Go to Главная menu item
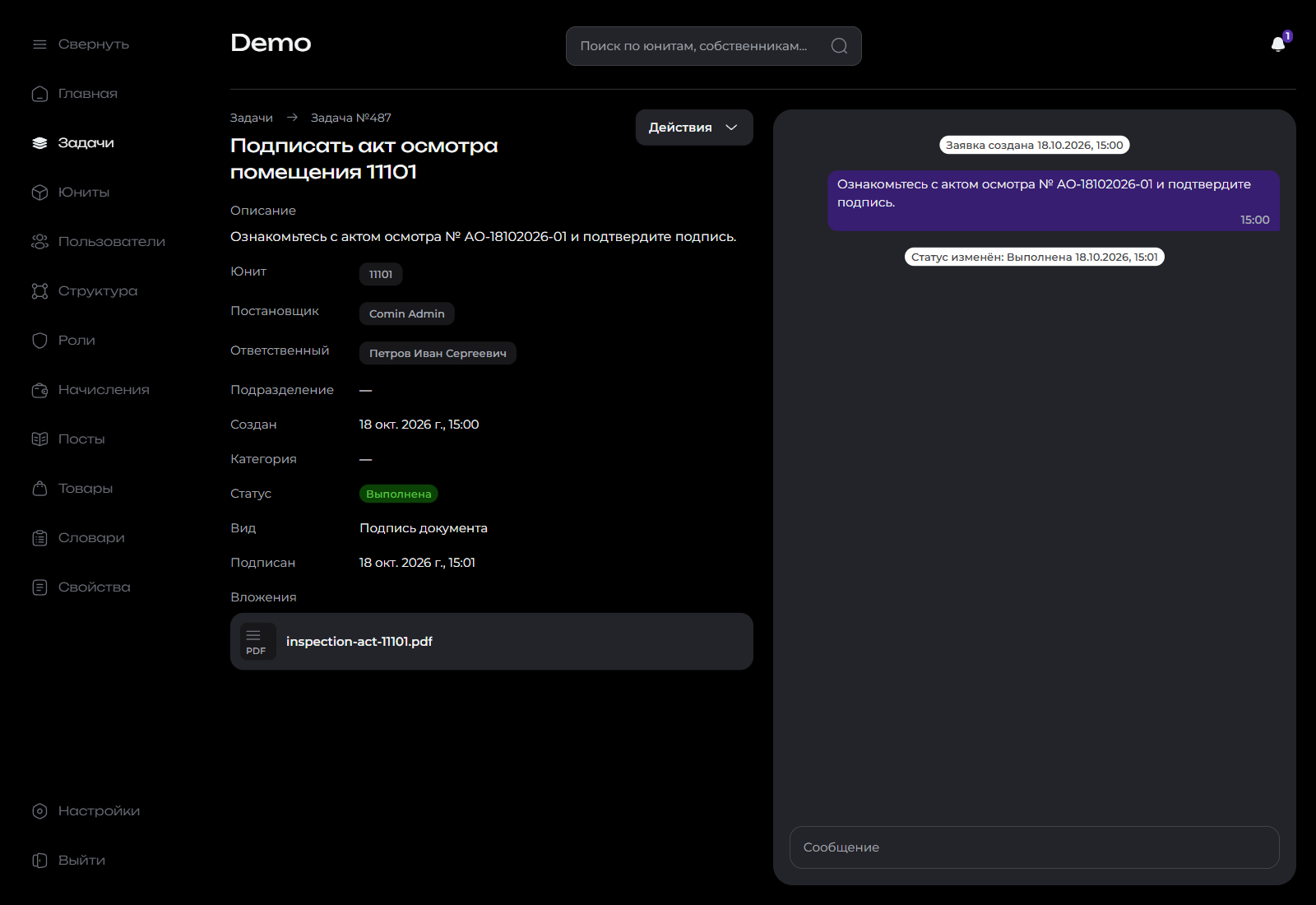This screenshot has height=905, width=1316. click(88, 94)
